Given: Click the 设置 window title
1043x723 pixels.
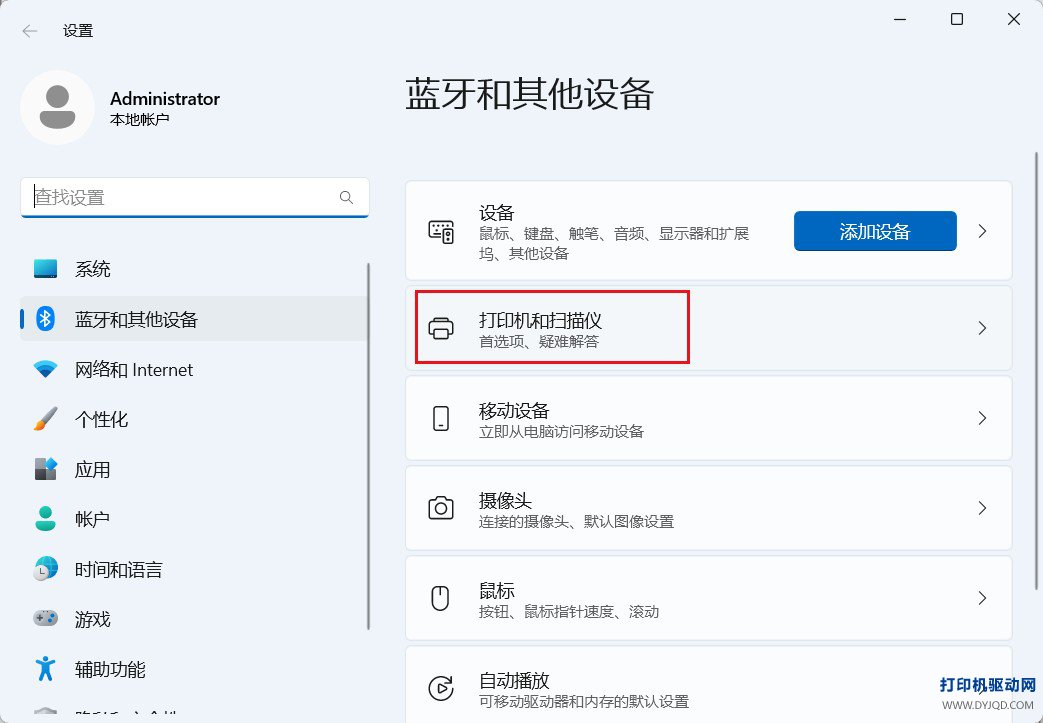Looking at the screenshot, I should pos(78,31).
